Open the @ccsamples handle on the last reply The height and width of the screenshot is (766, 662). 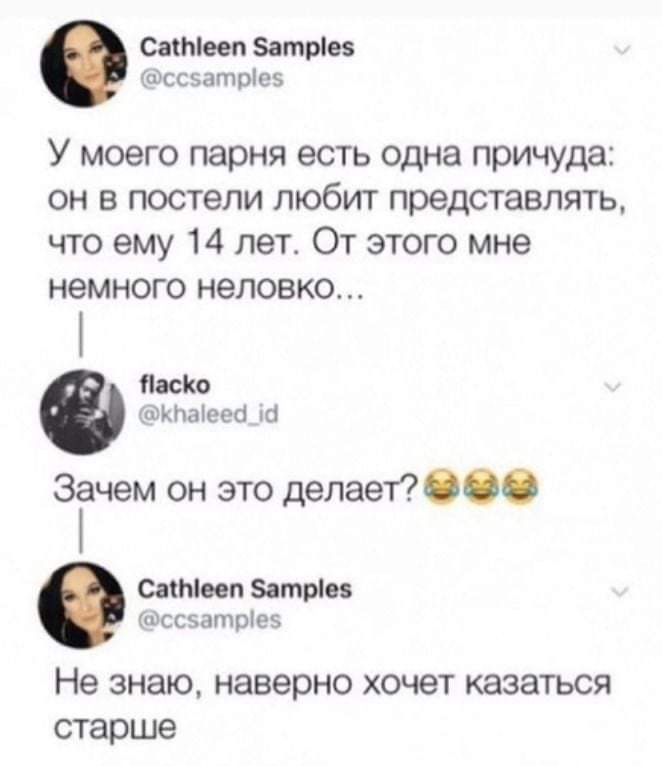(210, 620)
